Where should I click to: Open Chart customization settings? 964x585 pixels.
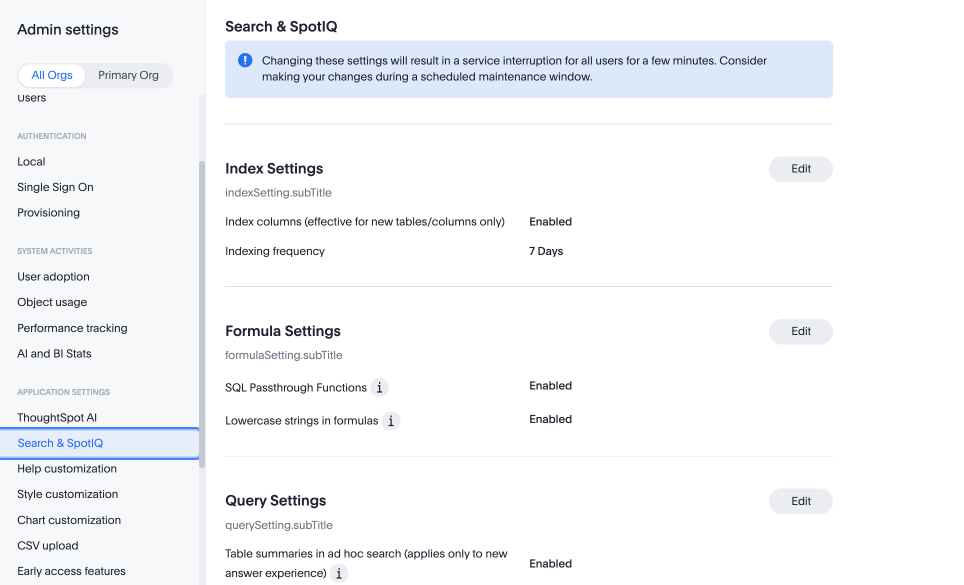tap(68, 520)
